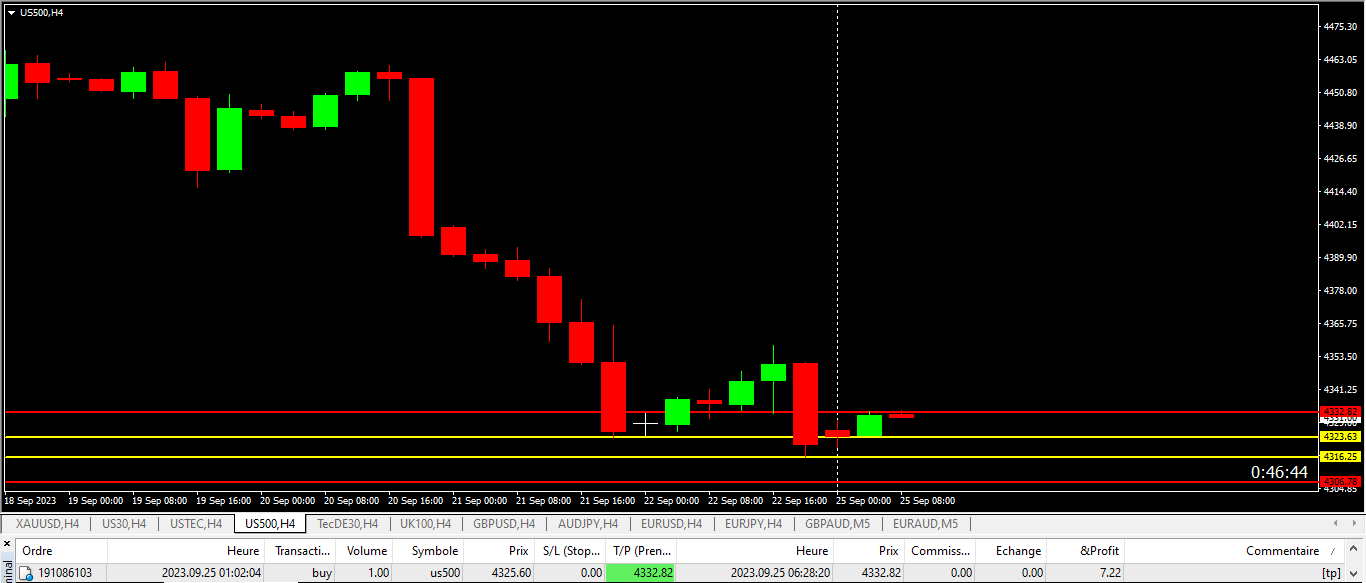Sort by the Volume column header
Image resolution: width=1366 pixels, height=583 pixels.
[364, 551]
